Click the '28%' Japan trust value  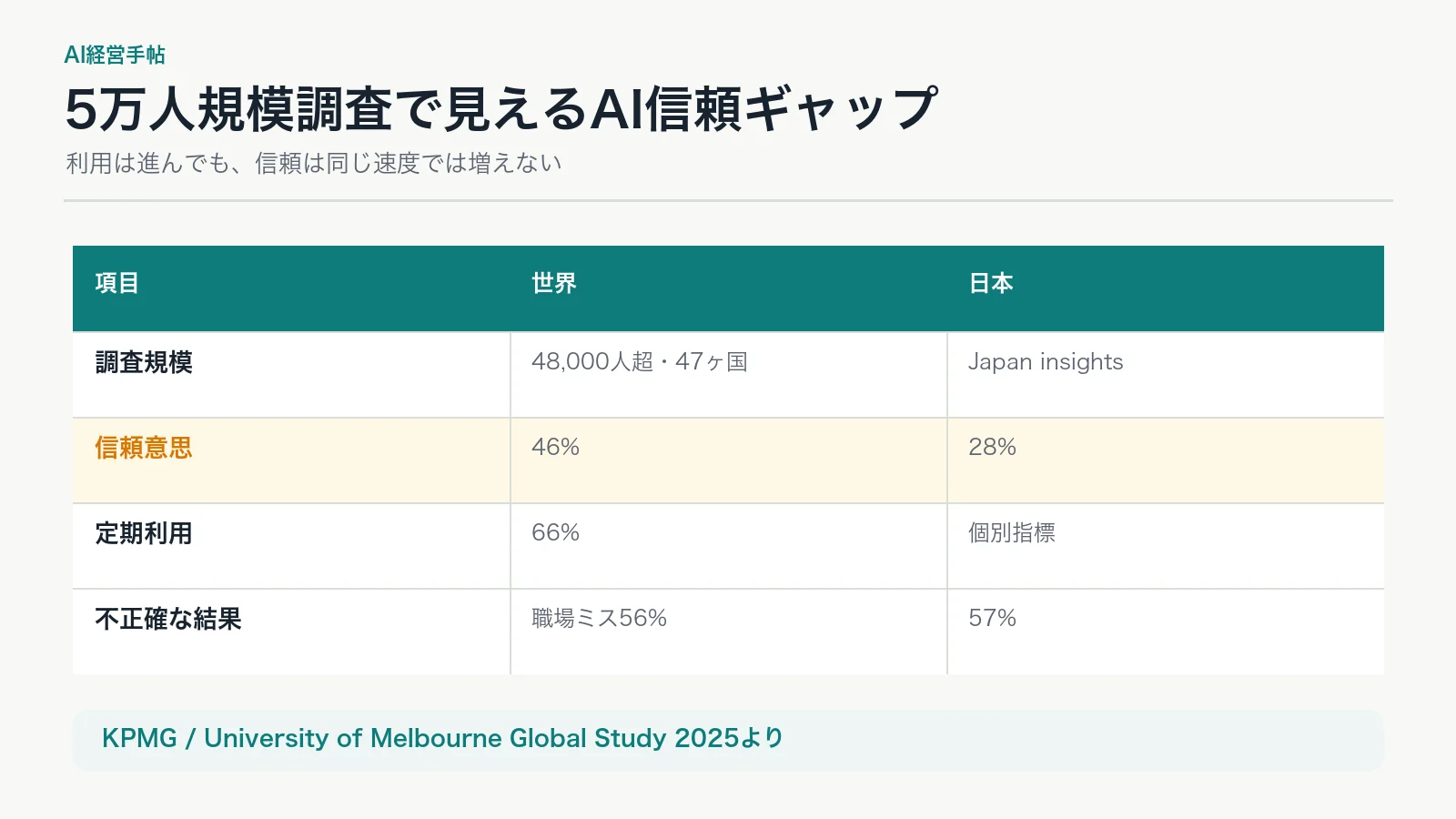pos(992,447)
